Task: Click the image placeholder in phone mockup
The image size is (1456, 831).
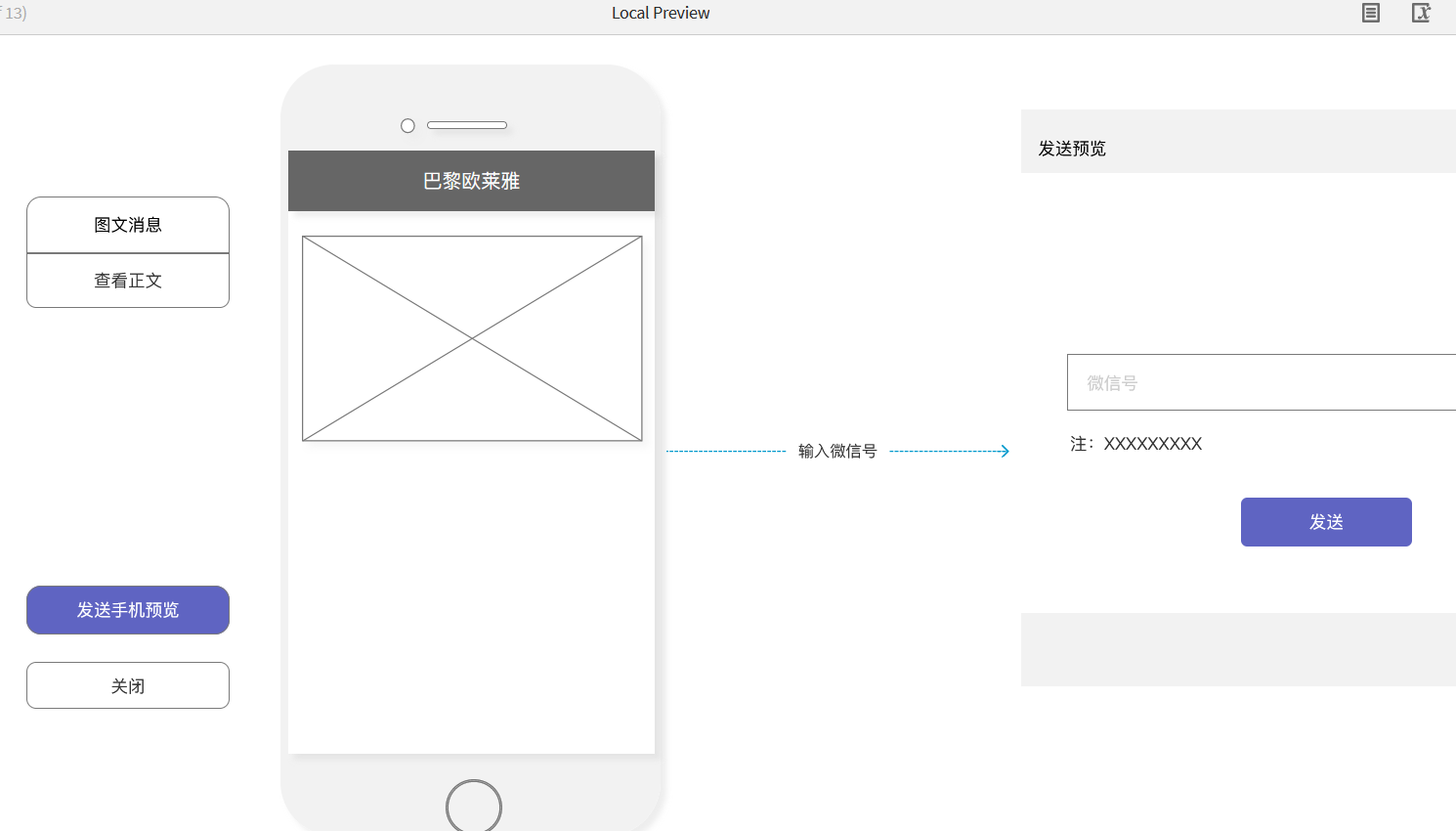Action: (472, 338)
